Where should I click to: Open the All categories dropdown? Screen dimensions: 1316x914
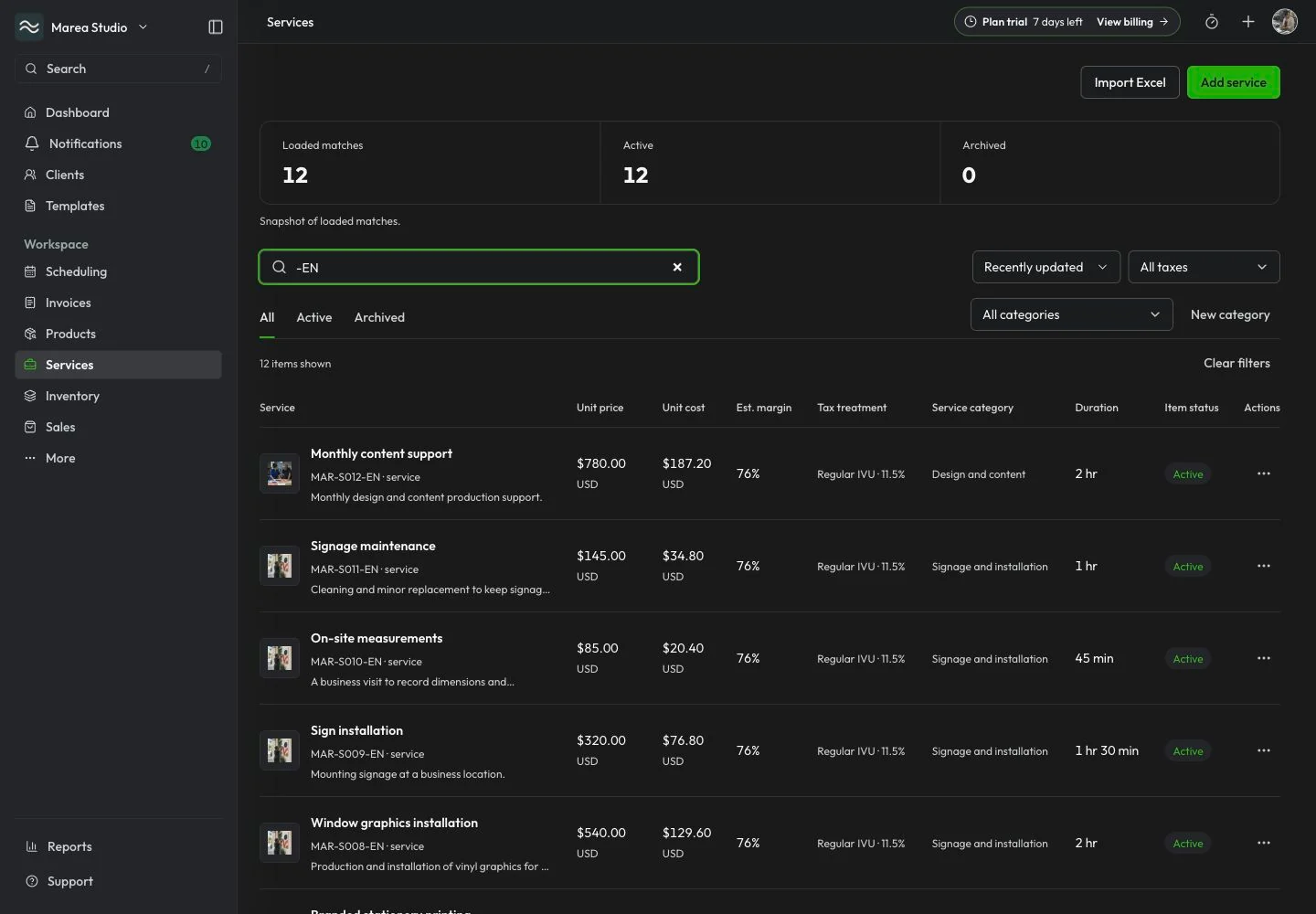[1071, 314]
